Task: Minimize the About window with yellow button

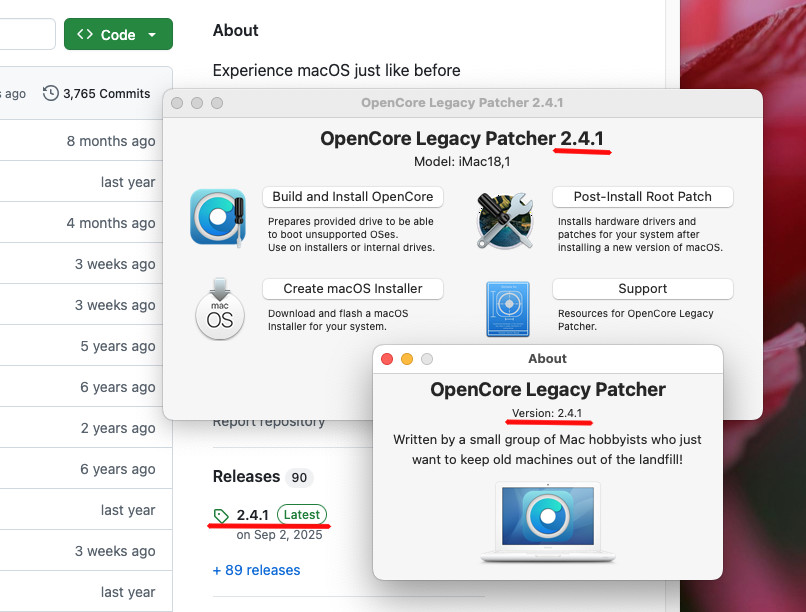Action: point(407,359)
